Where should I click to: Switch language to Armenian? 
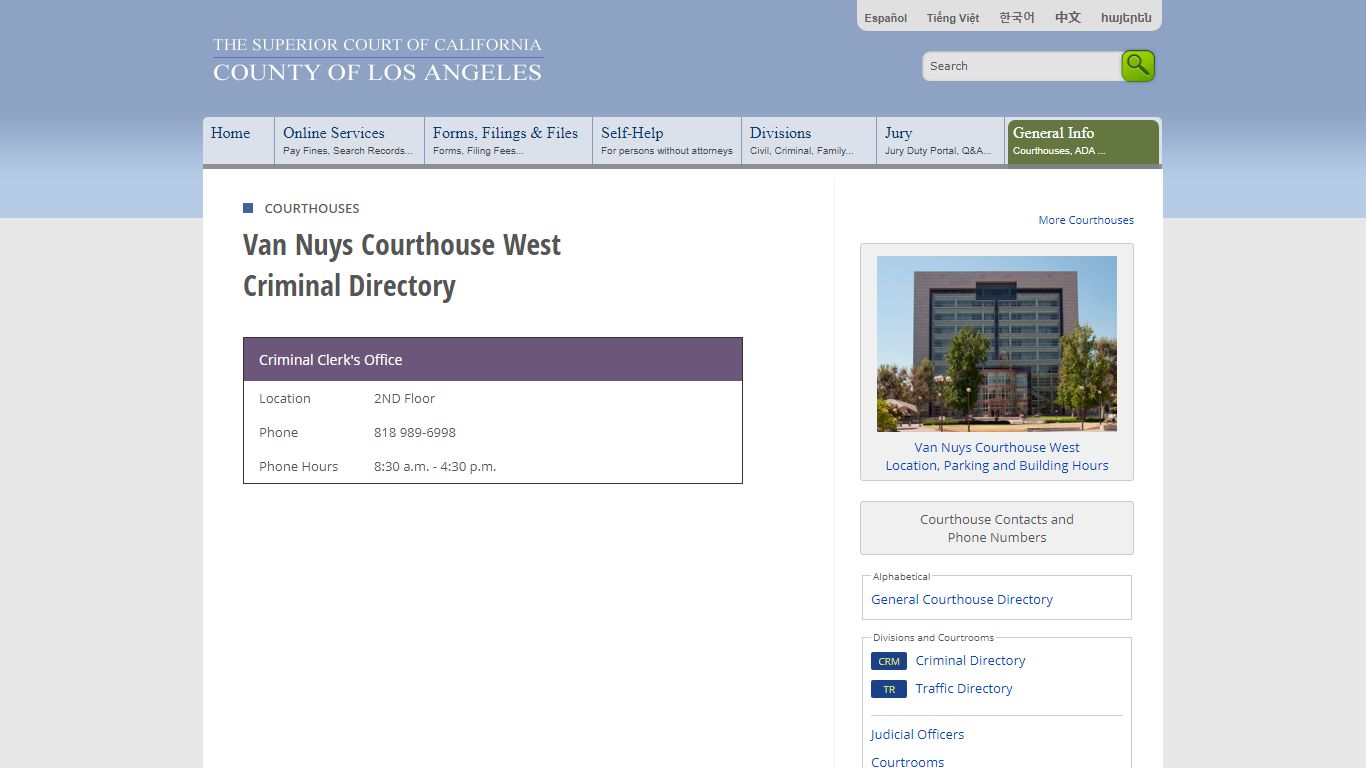(1126, 18)
